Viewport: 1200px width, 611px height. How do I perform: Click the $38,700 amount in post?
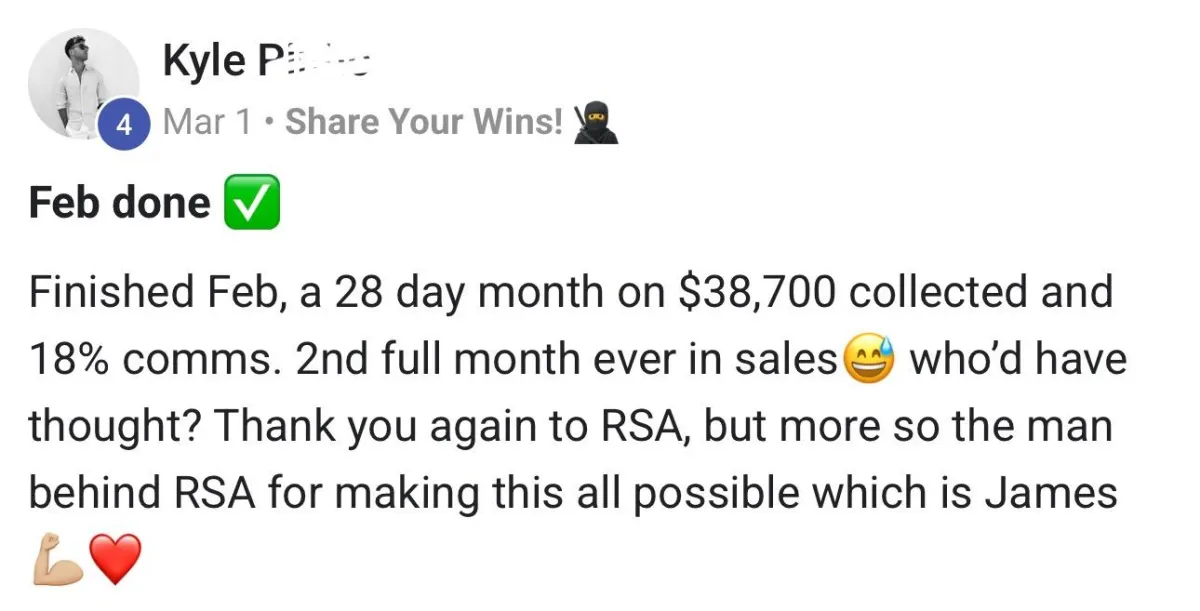click(756, 292)
